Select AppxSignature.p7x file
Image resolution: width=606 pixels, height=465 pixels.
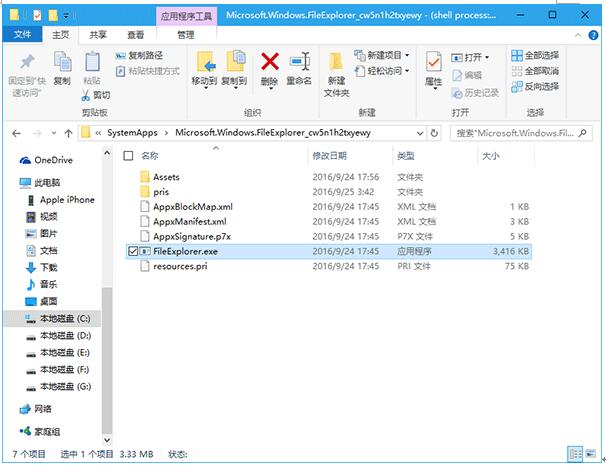click(329, 236)
